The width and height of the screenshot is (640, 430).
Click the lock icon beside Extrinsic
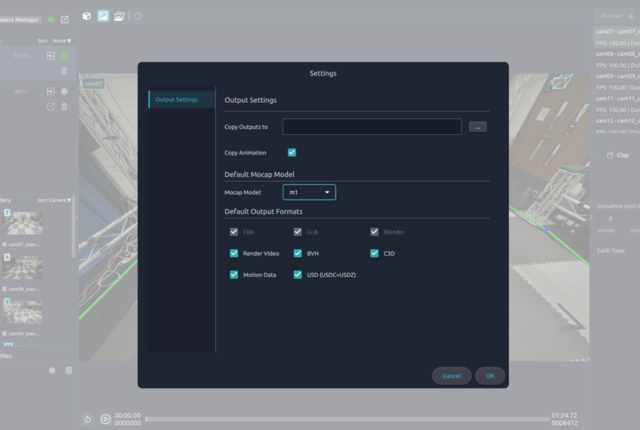[631, 16]
